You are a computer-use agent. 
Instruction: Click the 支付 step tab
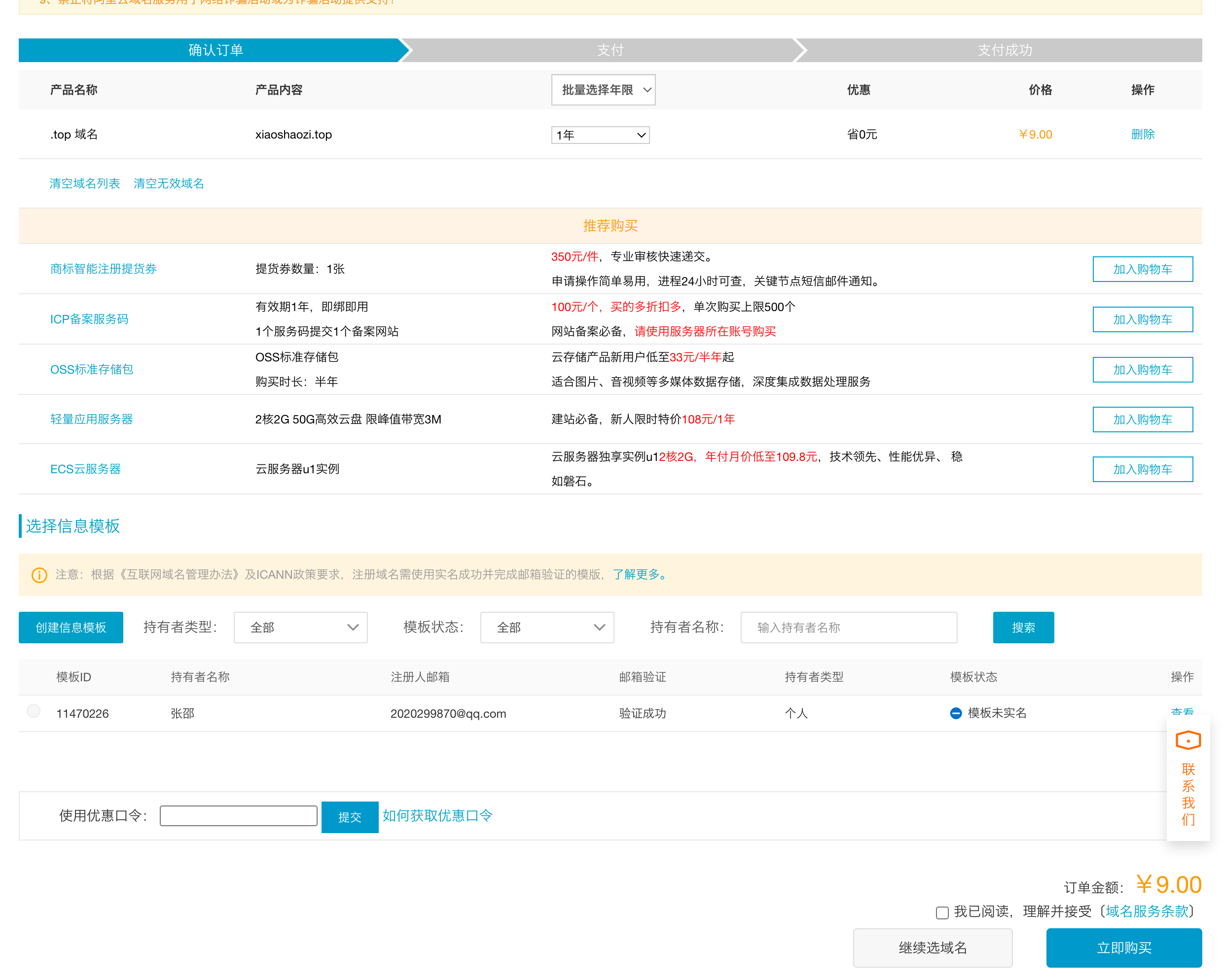pyautogui.click(x=610, y=50)
